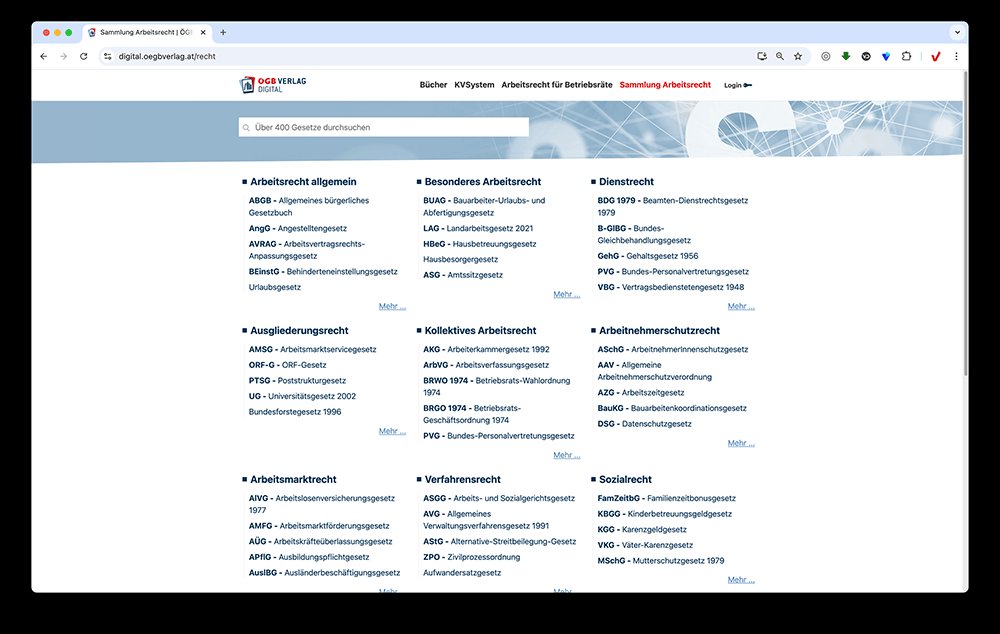The height and width of the screenshot is (634, 1000).
Task: Open a new browser tab with the plus button
Action: coord(222,31)
